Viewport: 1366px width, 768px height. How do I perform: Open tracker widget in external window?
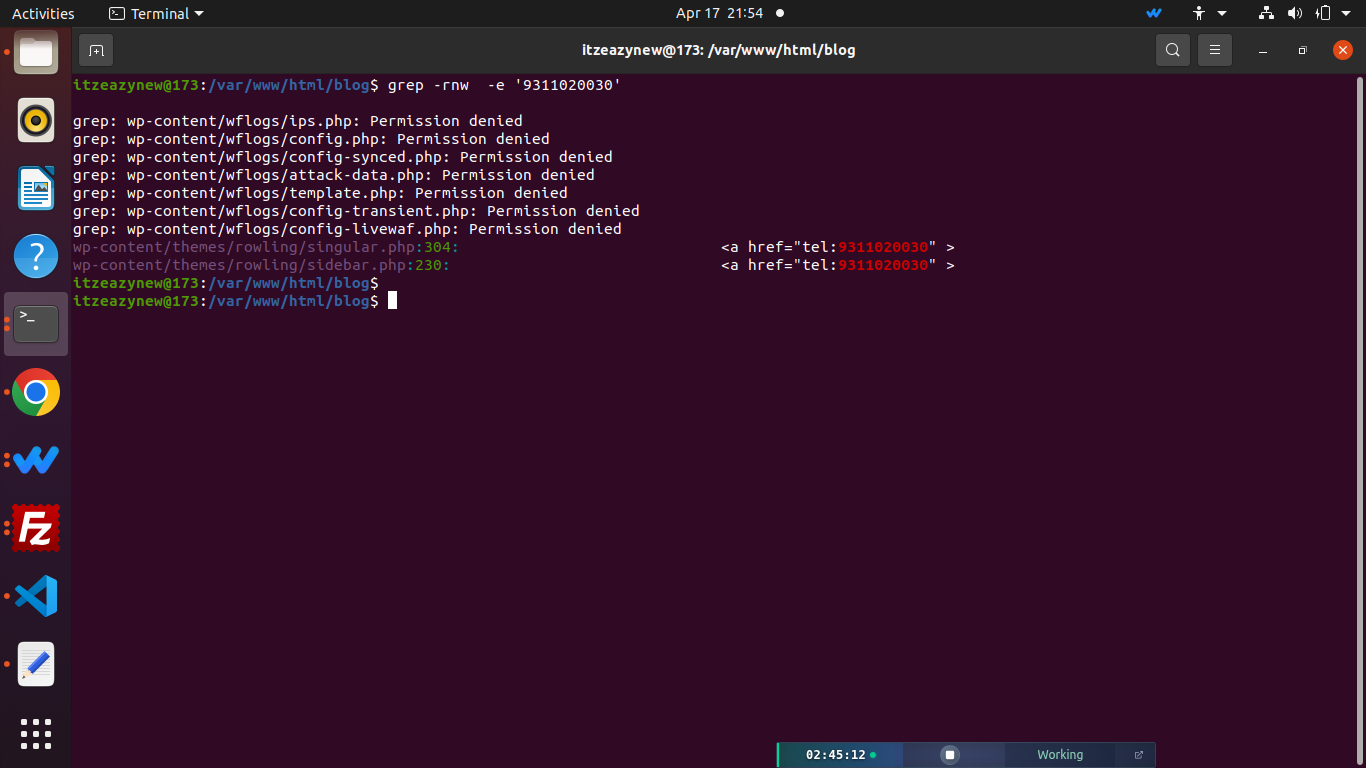tap(1138, 755)
